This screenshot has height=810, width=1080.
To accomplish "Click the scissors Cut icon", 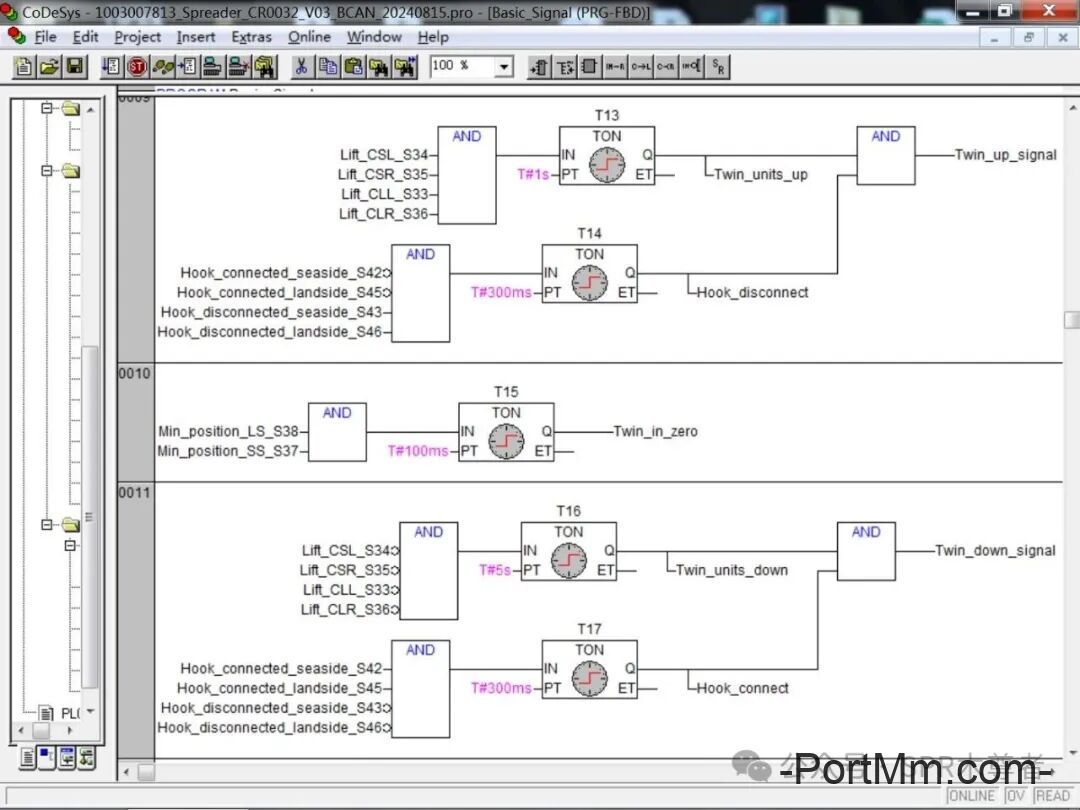I will point(300,67).
